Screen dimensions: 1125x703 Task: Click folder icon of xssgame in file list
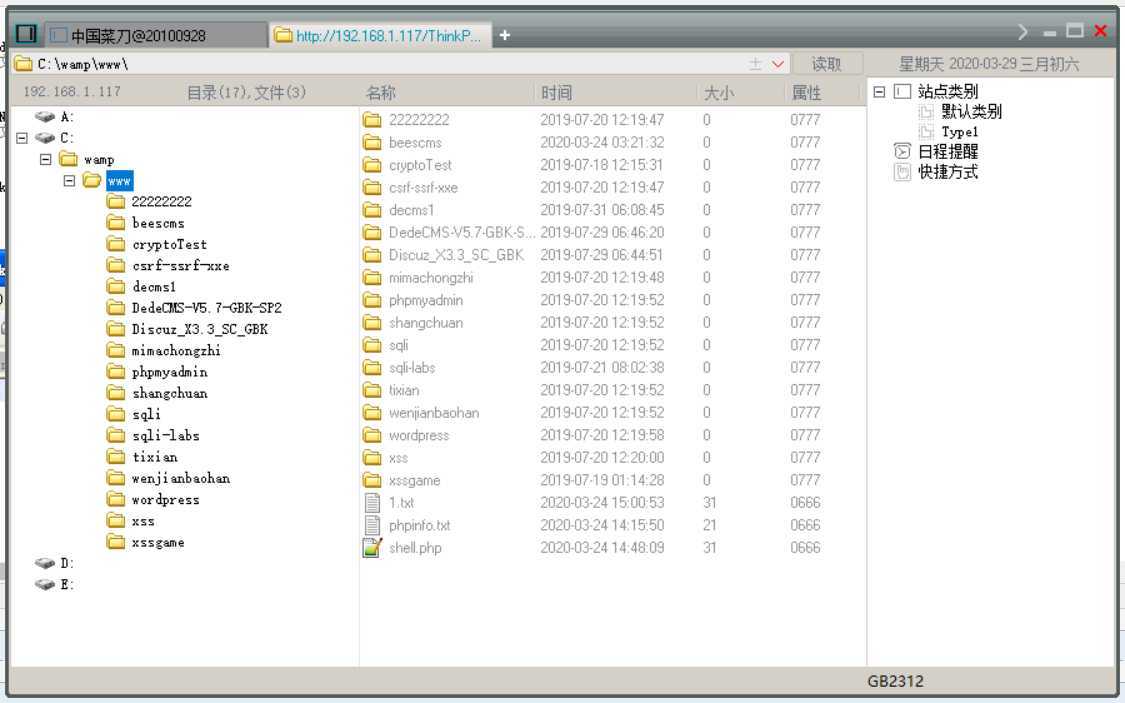(x=372, y=481)
